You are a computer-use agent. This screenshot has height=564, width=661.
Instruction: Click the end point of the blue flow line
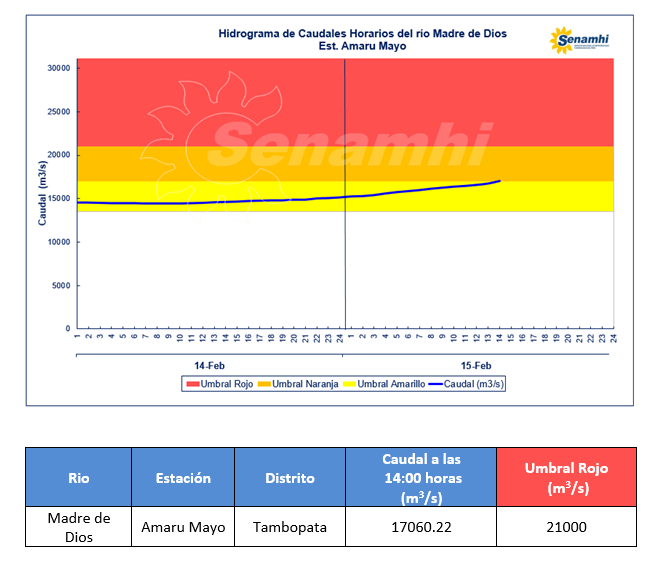pos(500,181)
